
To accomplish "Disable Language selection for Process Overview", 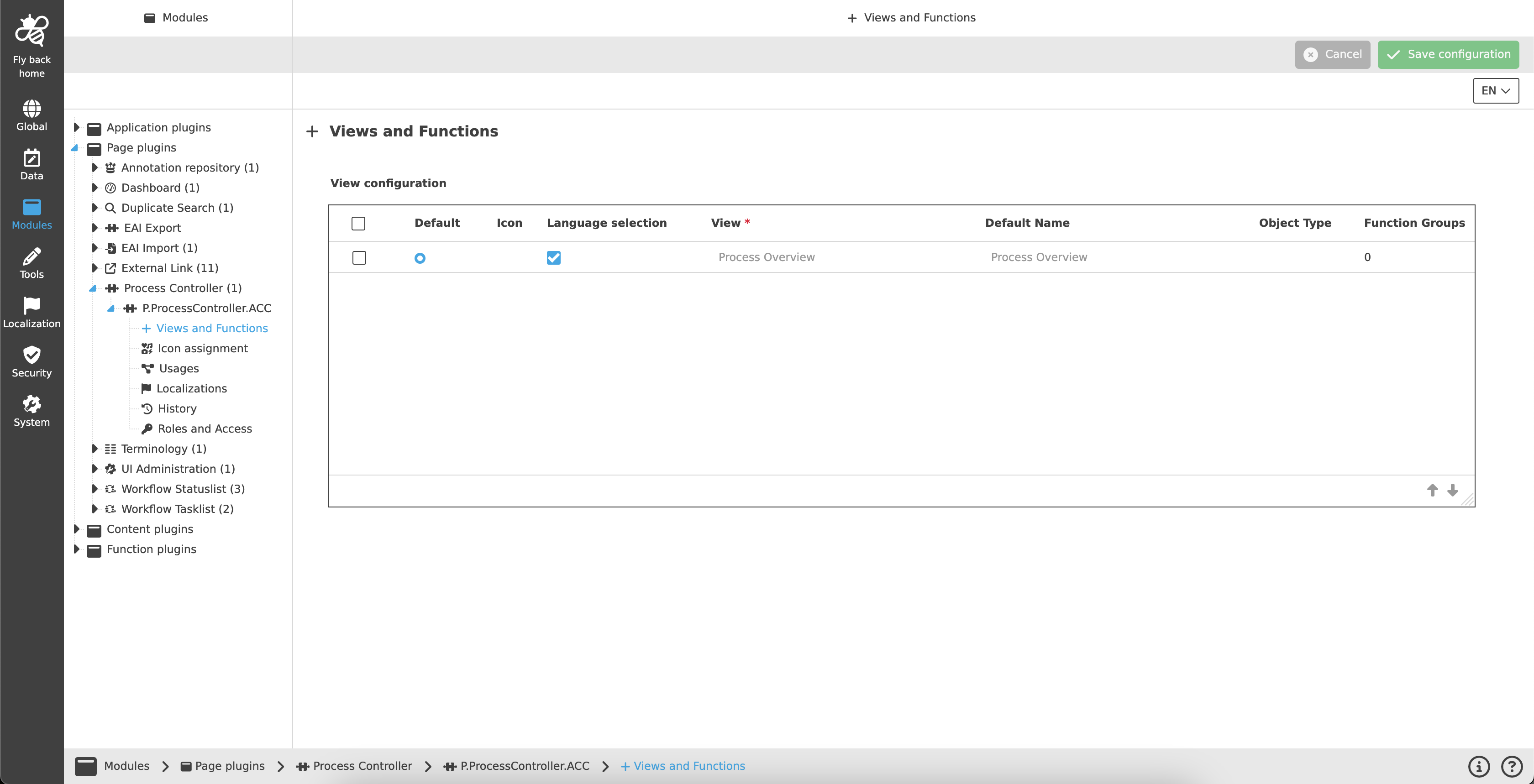I will (x=553, y=258).
